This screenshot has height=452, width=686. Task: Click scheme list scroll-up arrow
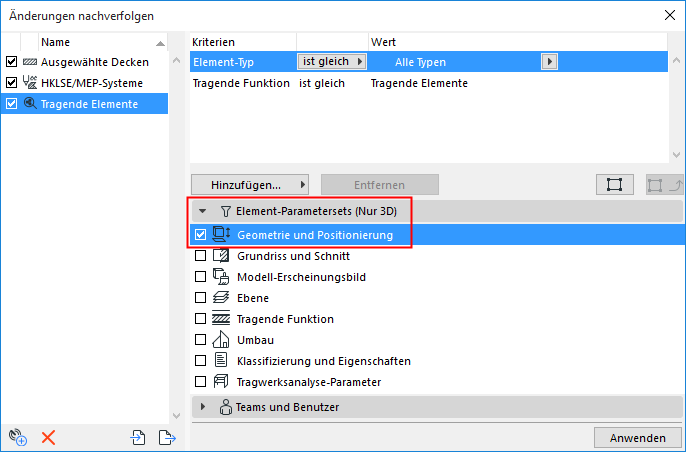(176, 60)
